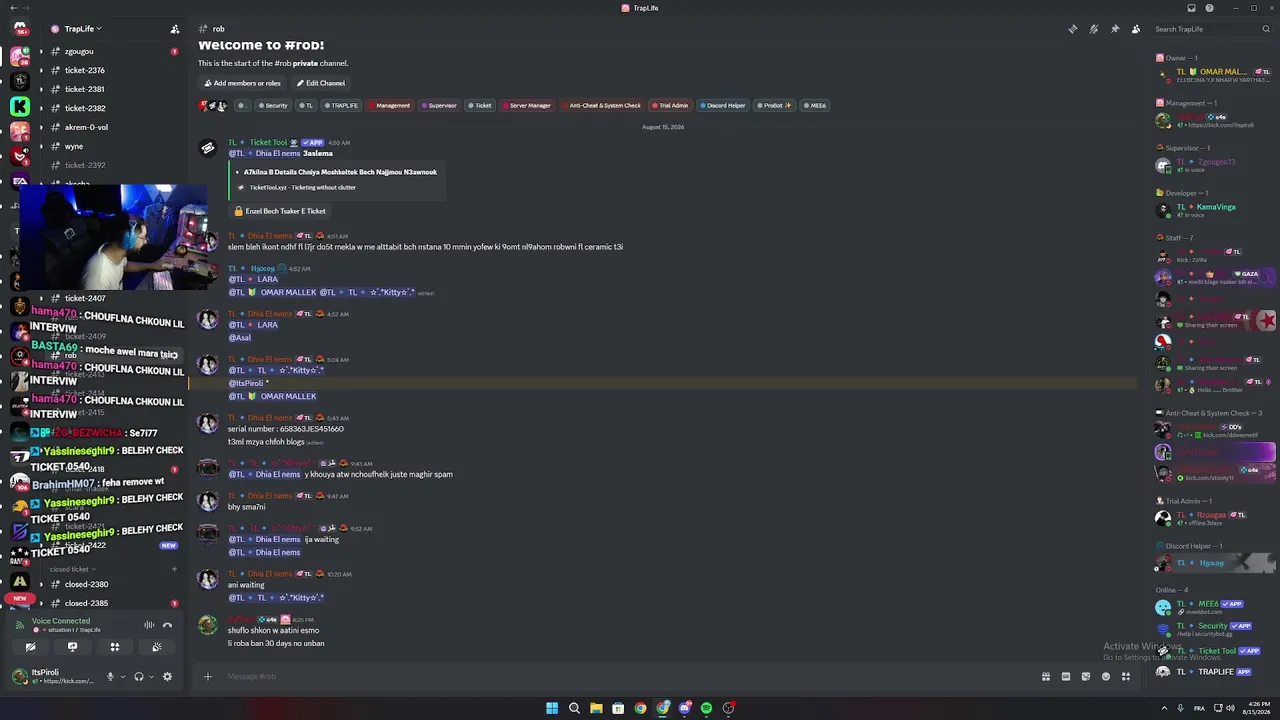Open Windows taskbar search
The width and height of the screenshot is (1280, 720).
tap(574, 708)
